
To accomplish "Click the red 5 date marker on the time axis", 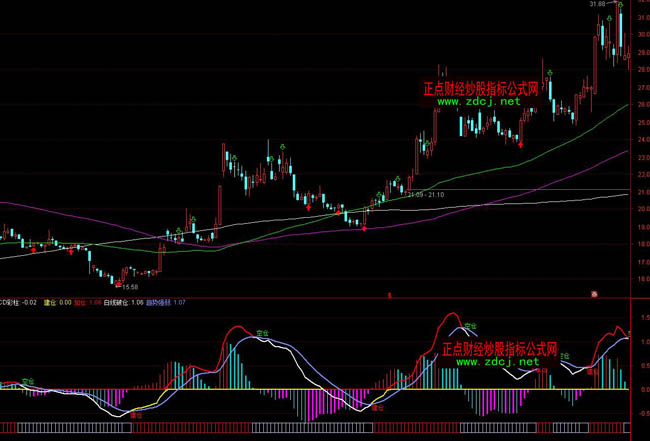I will (388, 294).
